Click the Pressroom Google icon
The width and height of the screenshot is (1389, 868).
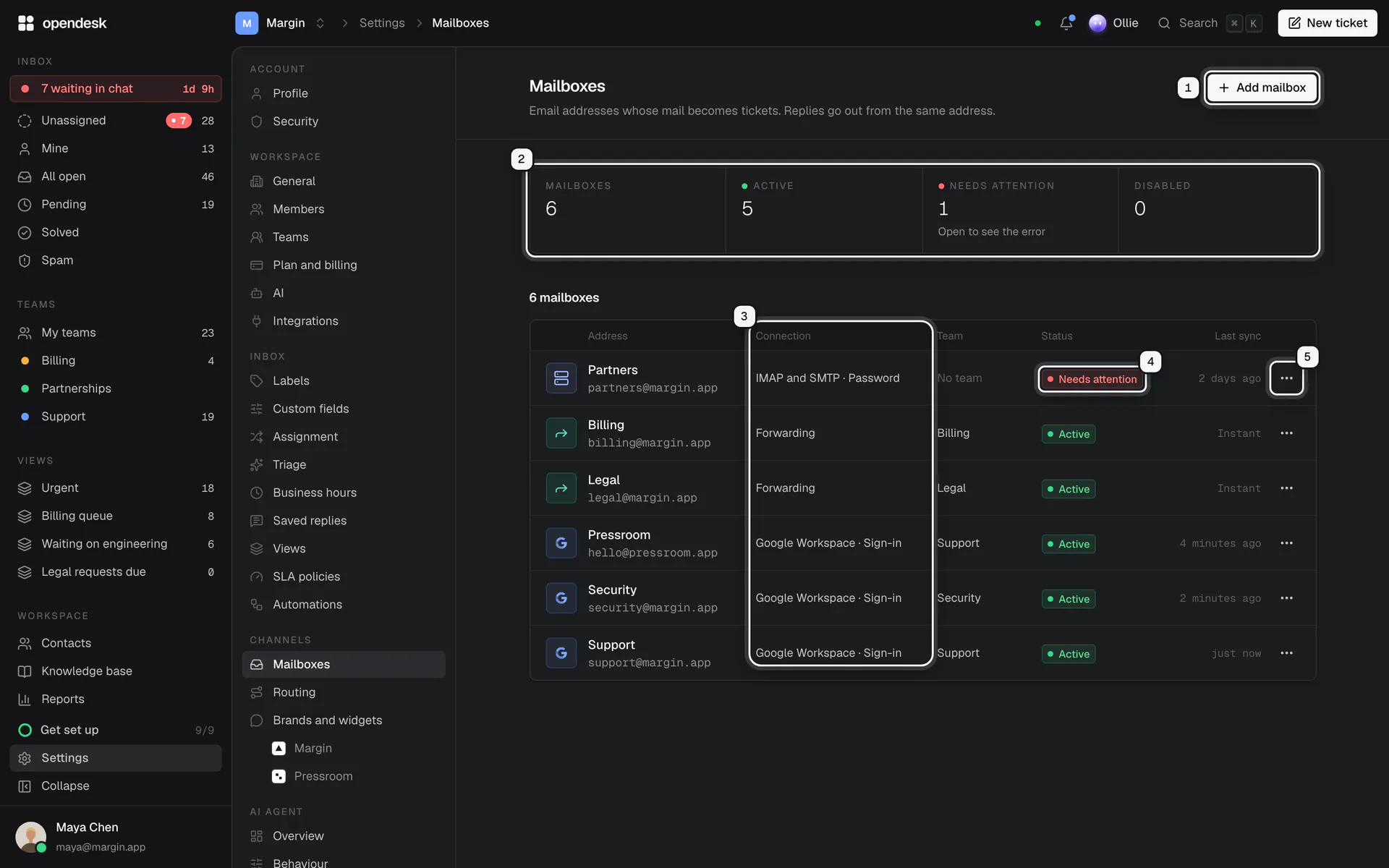click(561, 543)
